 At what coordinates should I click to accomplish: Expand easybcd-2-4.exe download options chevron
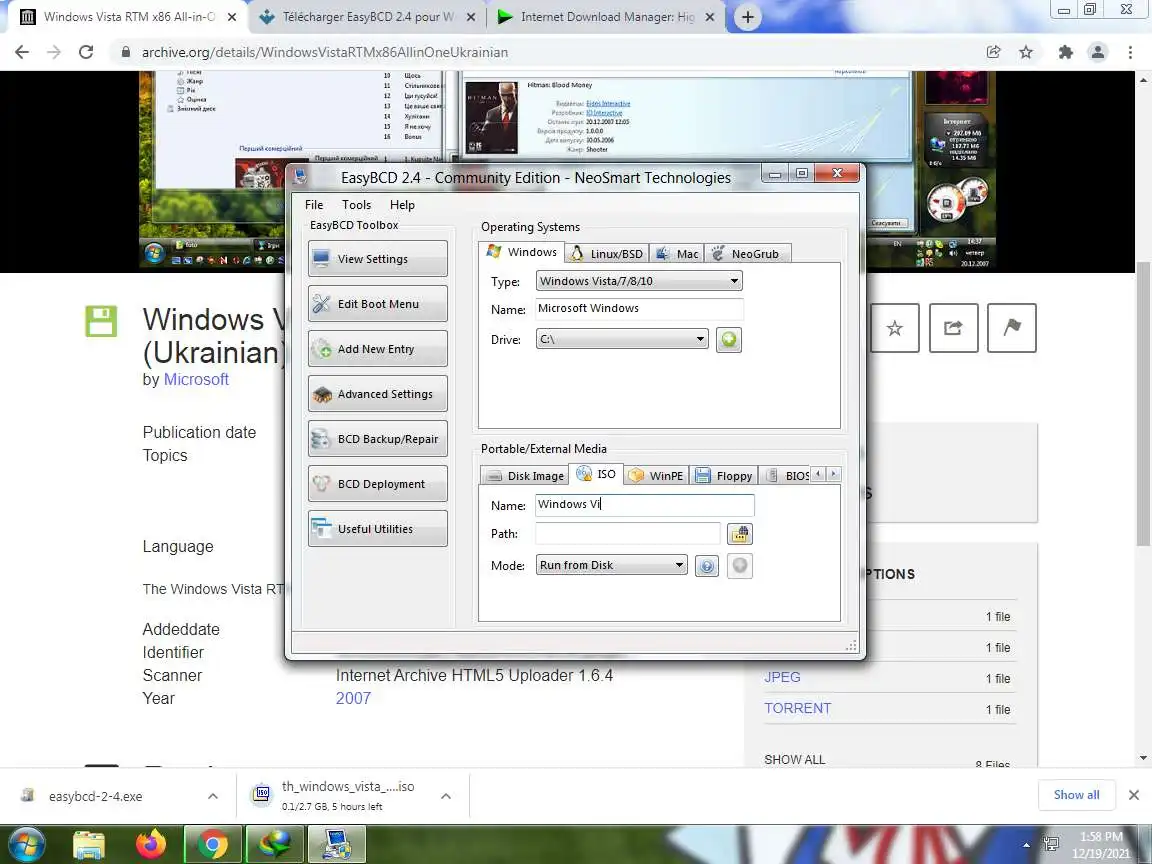tap(212, 796)
